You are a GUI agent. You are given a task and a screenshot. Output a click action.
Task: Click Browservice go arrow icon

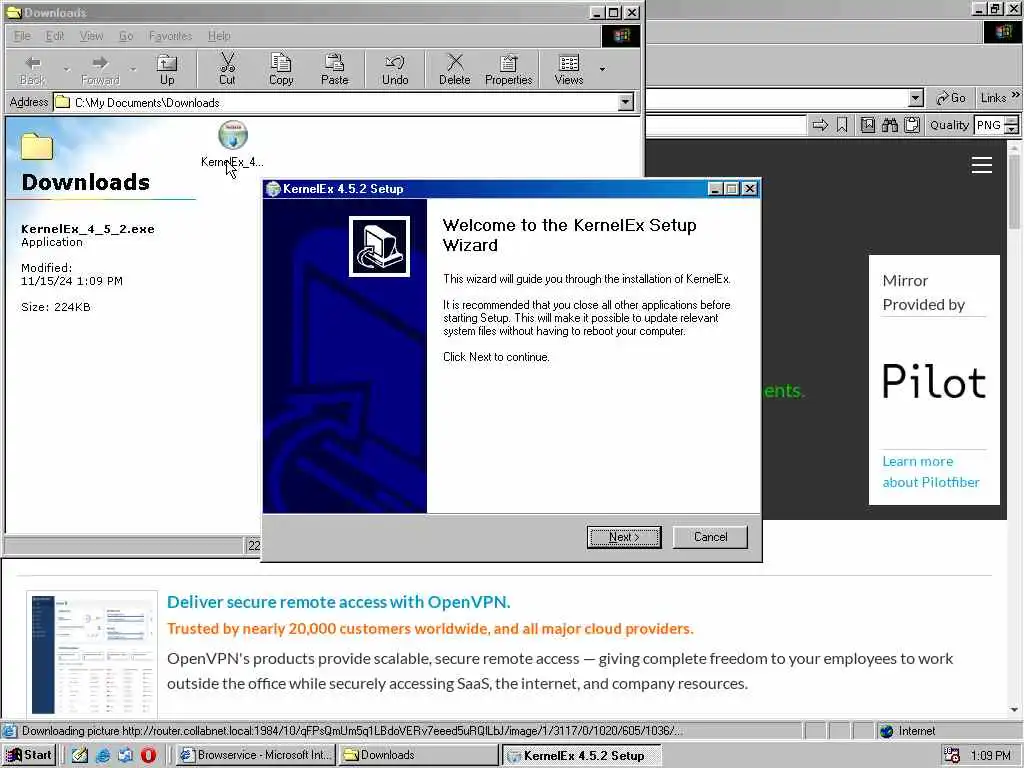pyautogui.click(x=820, y=125)
